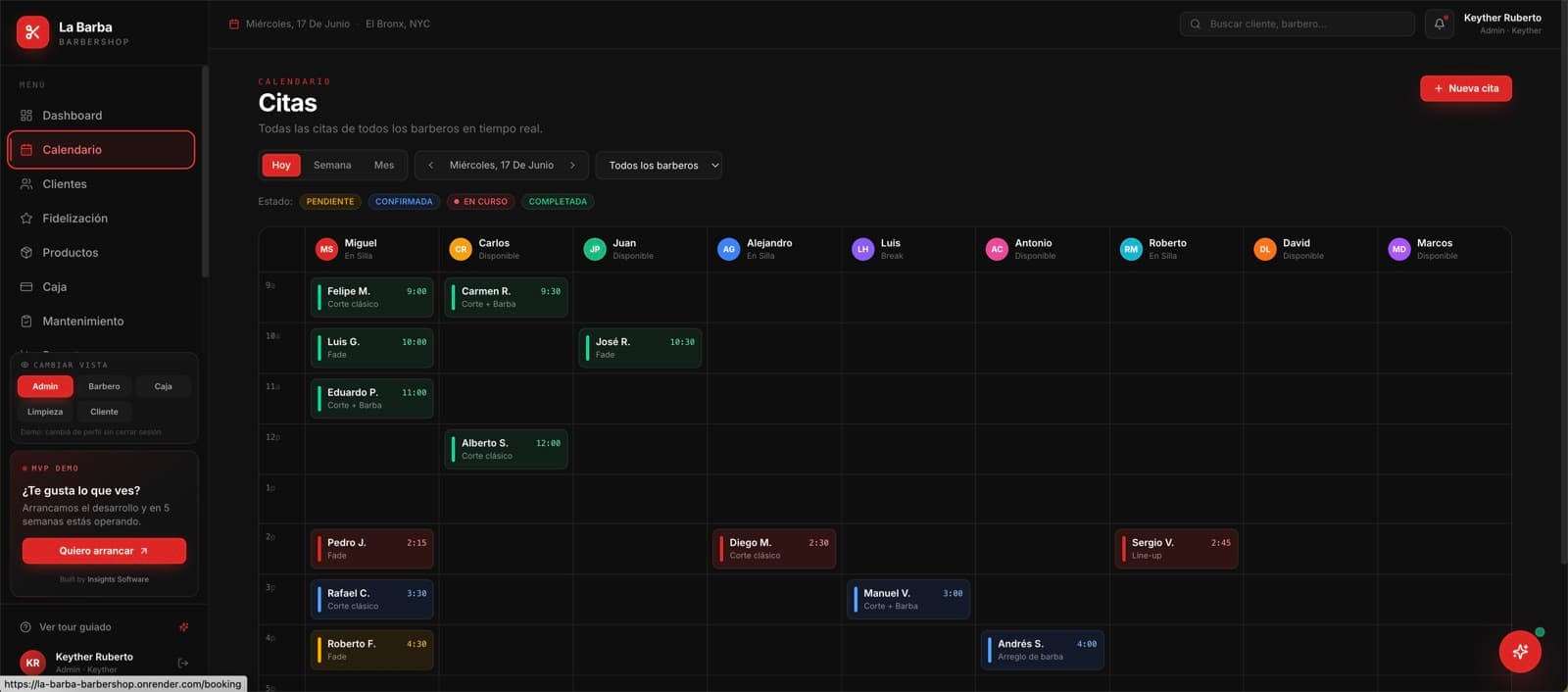Click the Clientes people icon

coord(26,184)
